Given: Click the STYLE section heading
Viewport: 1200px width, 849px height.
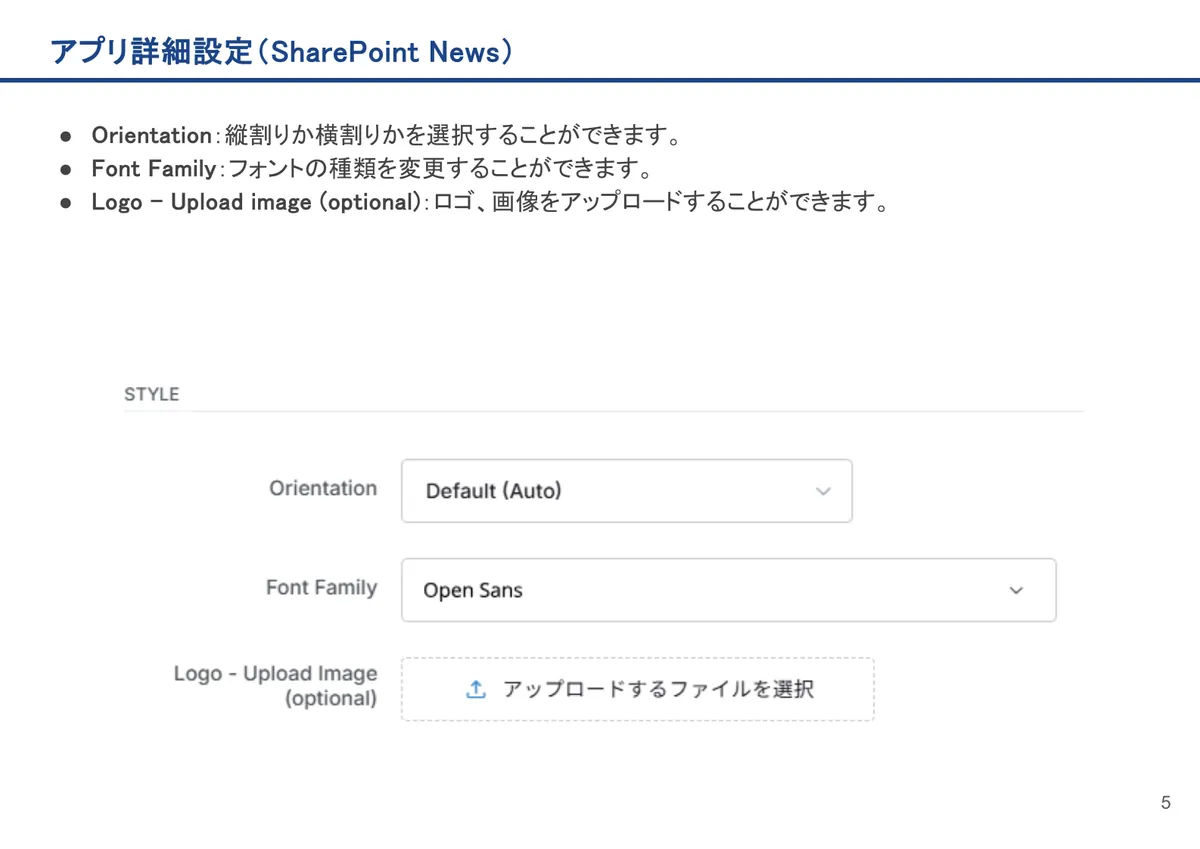Looking at the screenshot, I should (x=152, y=394).
